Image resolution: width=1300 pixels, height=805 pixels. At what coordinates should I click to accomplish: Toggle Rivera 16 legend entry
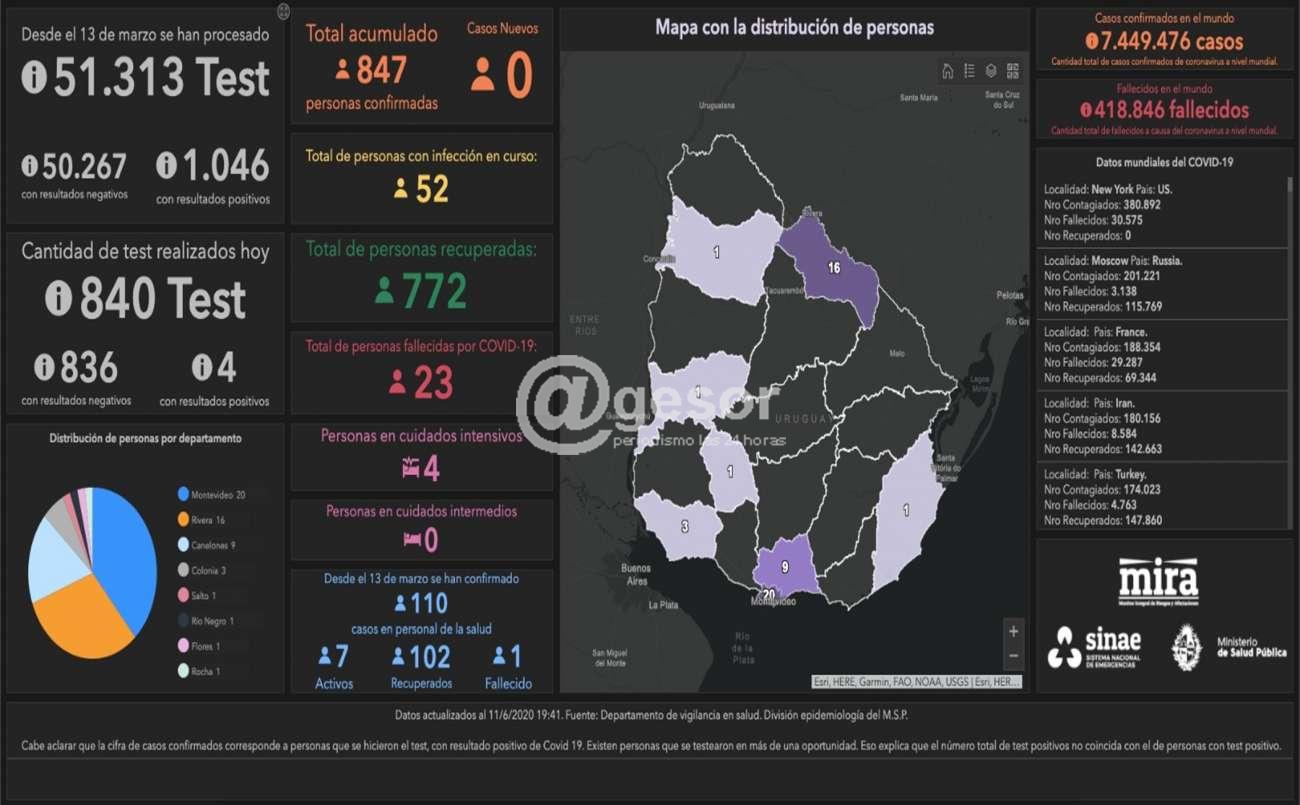pos(205,520)
